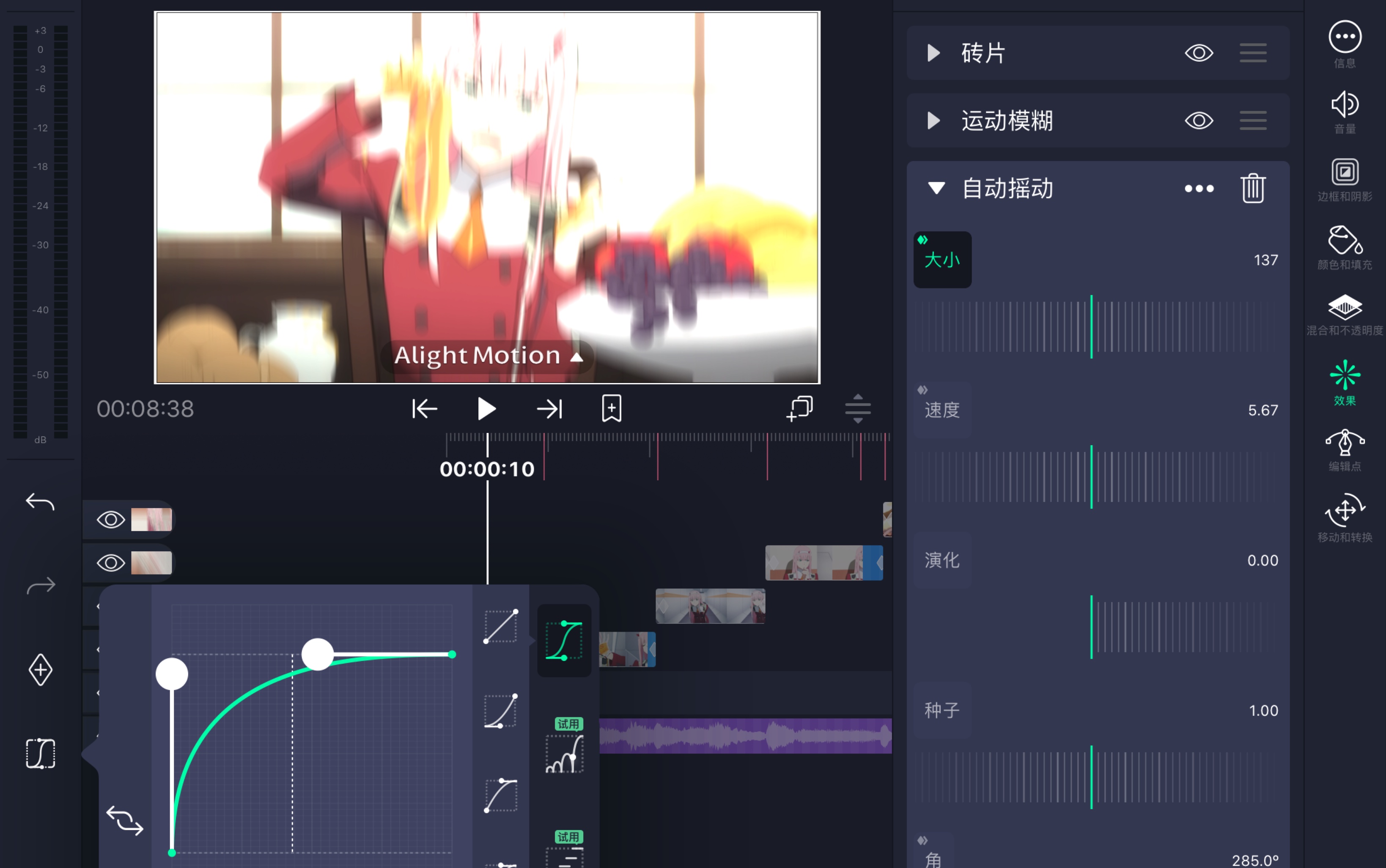This screenshot has height=868, width=1386.
Task: Select the 速度 parameter label
Action: [942, 411]
